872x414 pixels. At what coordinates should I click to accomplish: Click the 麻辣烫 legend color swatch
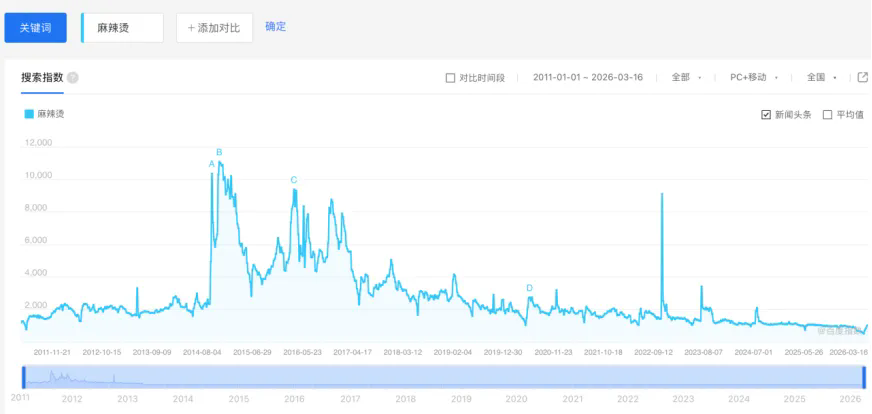pos(29,114)
